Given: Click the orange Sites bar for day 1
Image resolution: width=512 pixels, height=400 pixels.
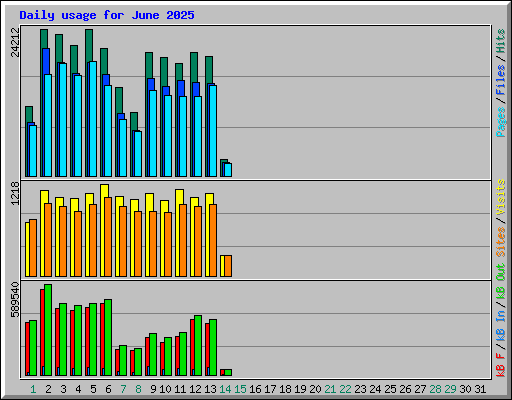Looking at the screenshot, I should (33, 248).
